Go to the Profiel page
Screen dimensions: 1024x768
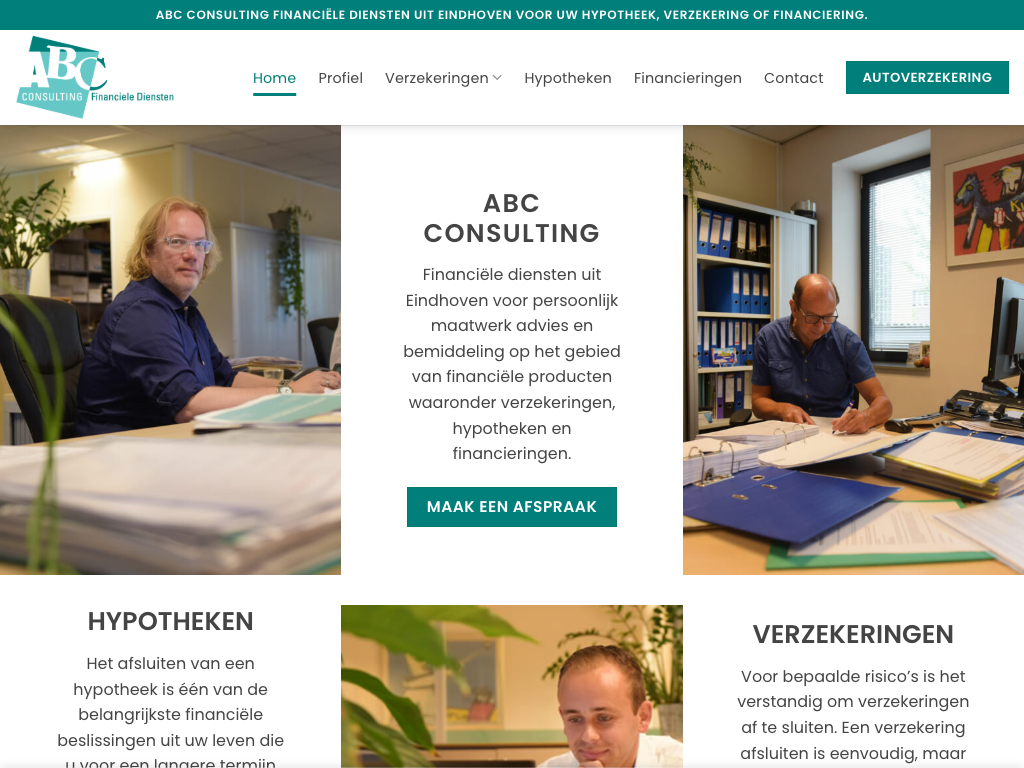click(x=340, y=78)
